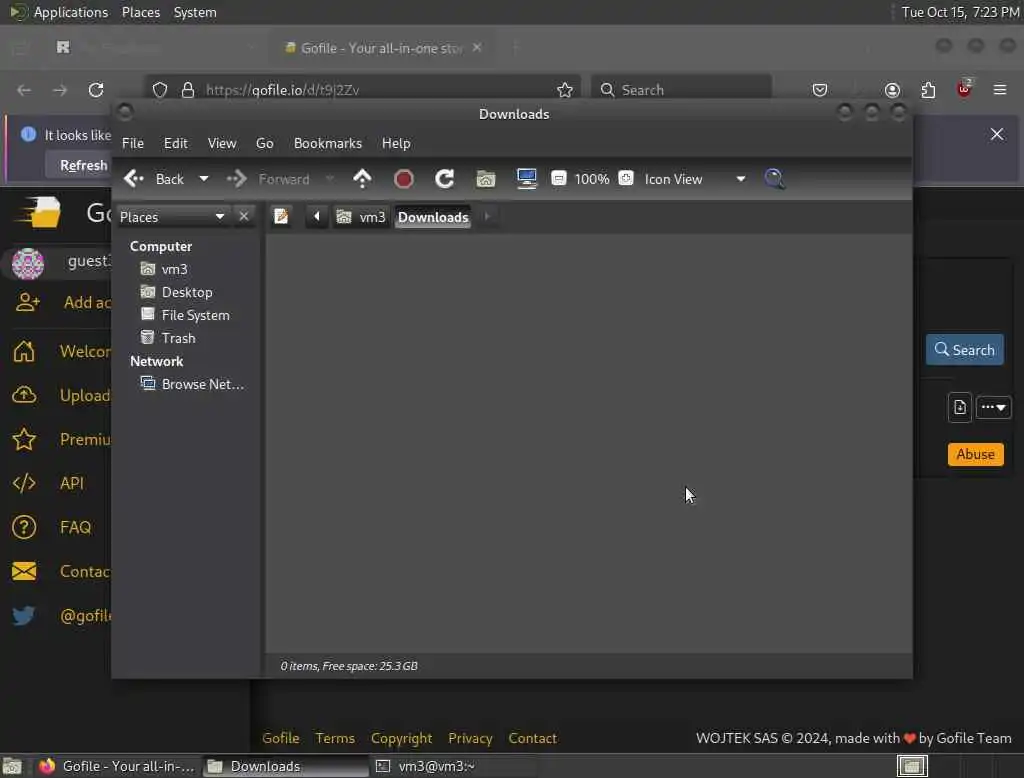1024x778 pixels.
Task: Open file search magnifier in Caja
Action: pyautogui.click(x=775, y=178)
